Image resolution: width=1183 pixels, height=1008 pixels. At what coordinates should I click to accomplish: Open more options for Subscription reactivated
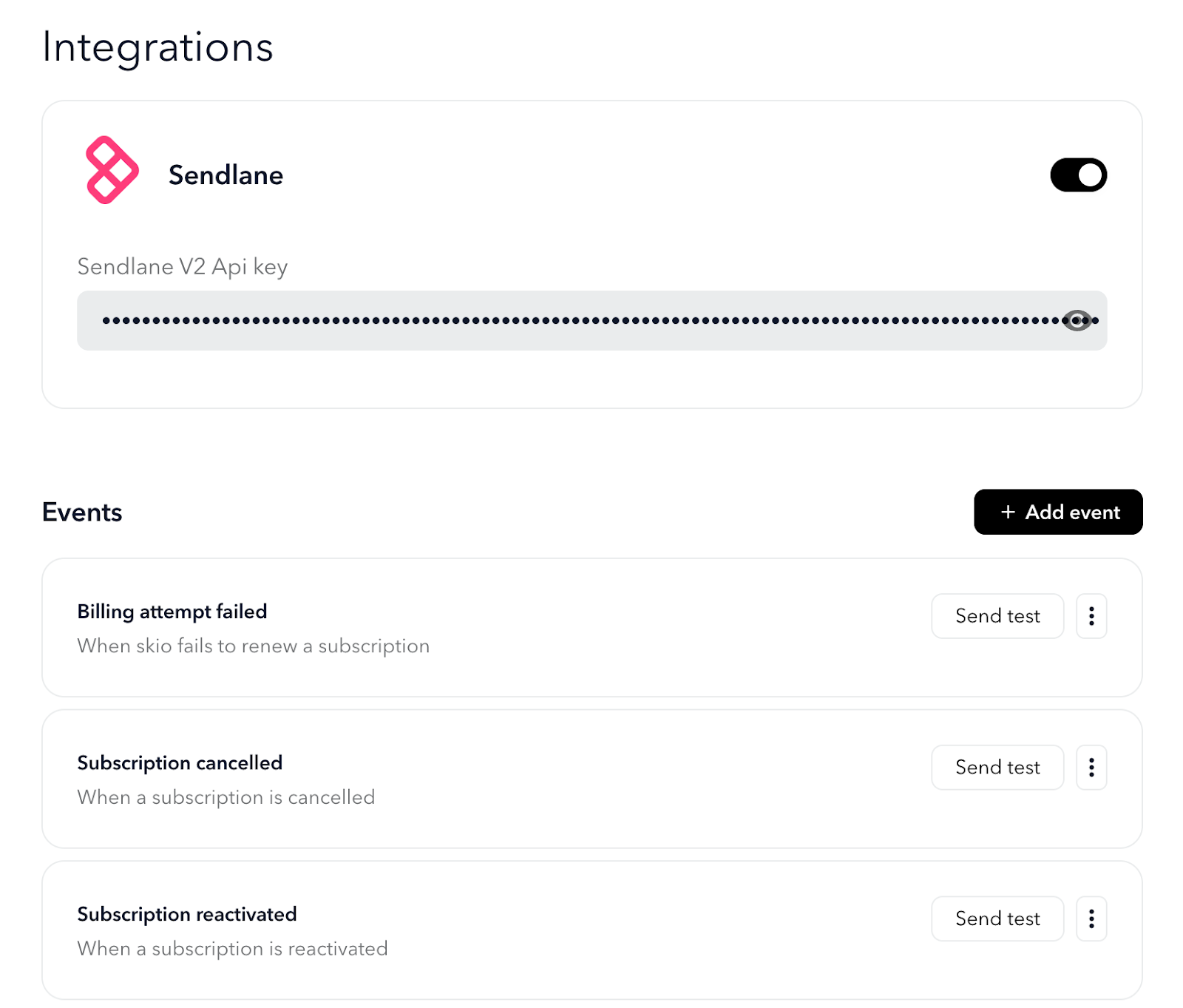click(1091, 919)
